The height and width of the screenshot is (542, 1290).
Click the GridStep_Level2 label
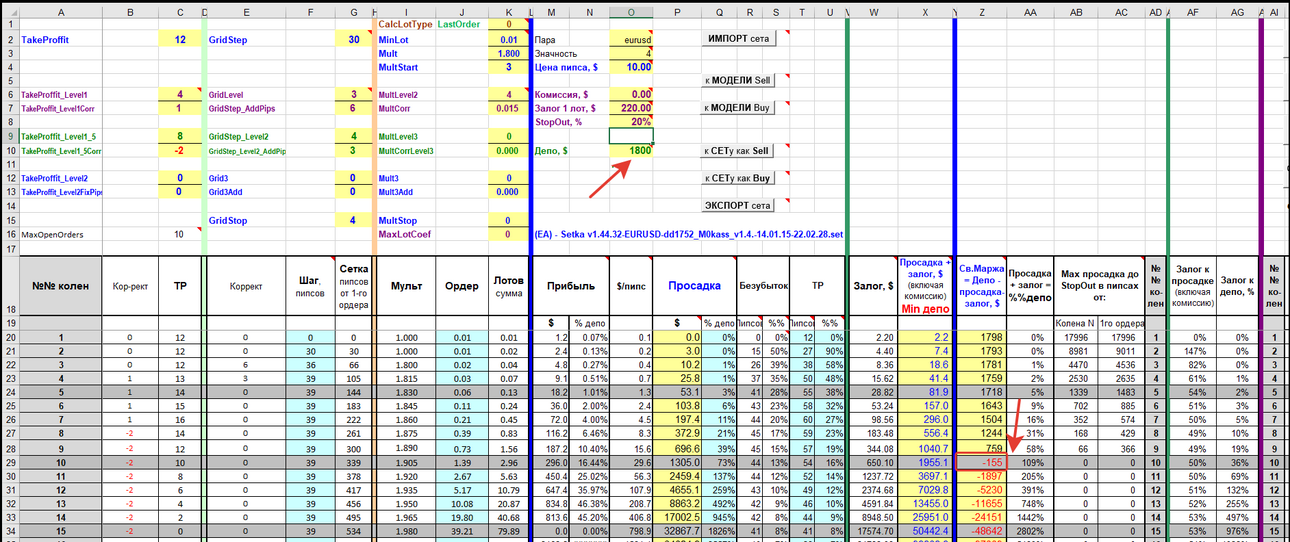pos(239,136)
